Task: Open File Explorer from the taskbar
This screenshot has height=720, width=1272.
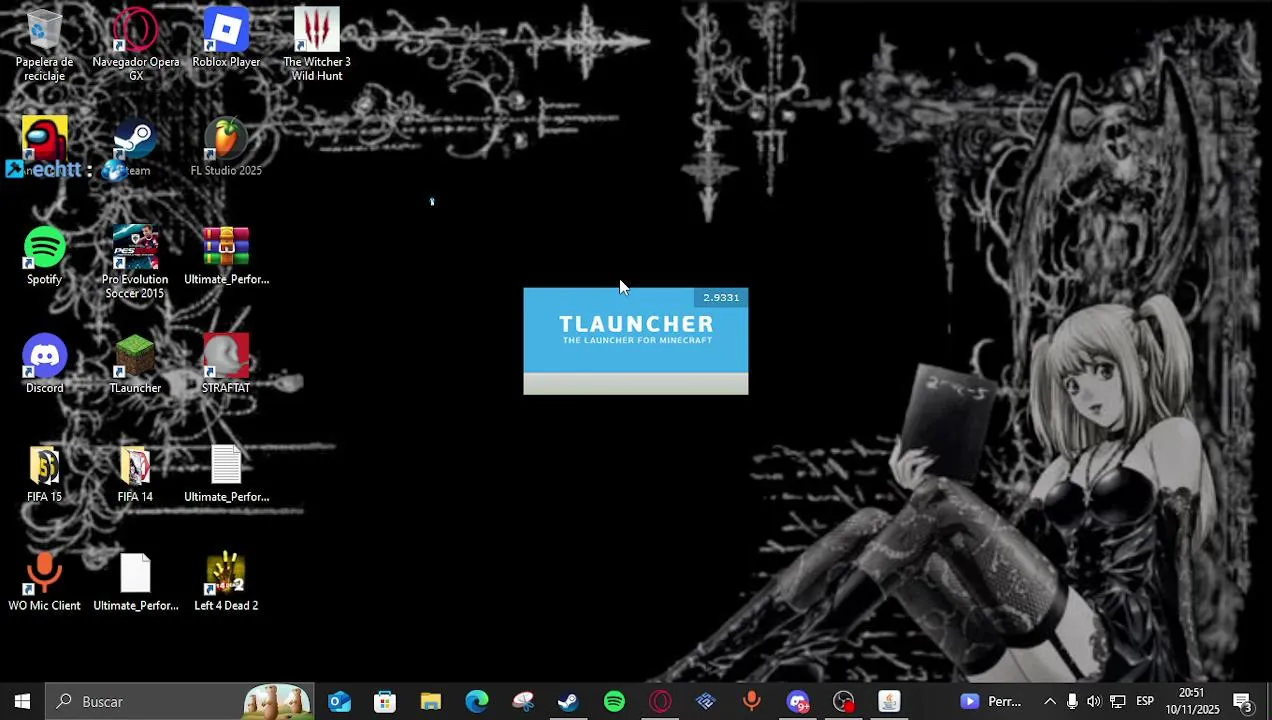Action: (431, 702)
